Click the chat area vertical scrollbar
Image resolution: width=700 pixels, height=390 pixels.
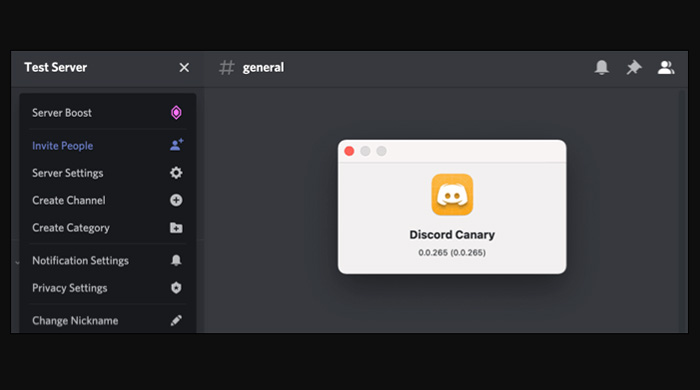(x=682, y=211)
